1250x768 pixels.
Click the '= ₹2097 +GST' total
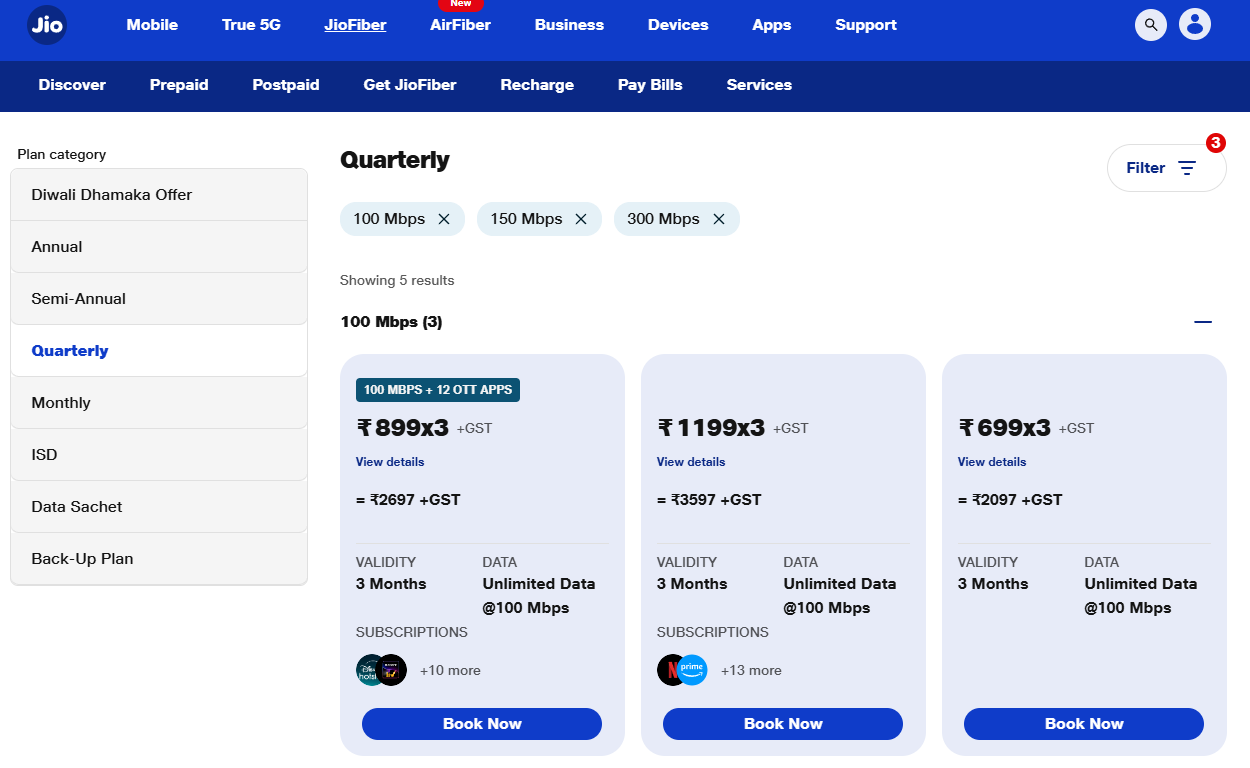(x=1010, y=500)
